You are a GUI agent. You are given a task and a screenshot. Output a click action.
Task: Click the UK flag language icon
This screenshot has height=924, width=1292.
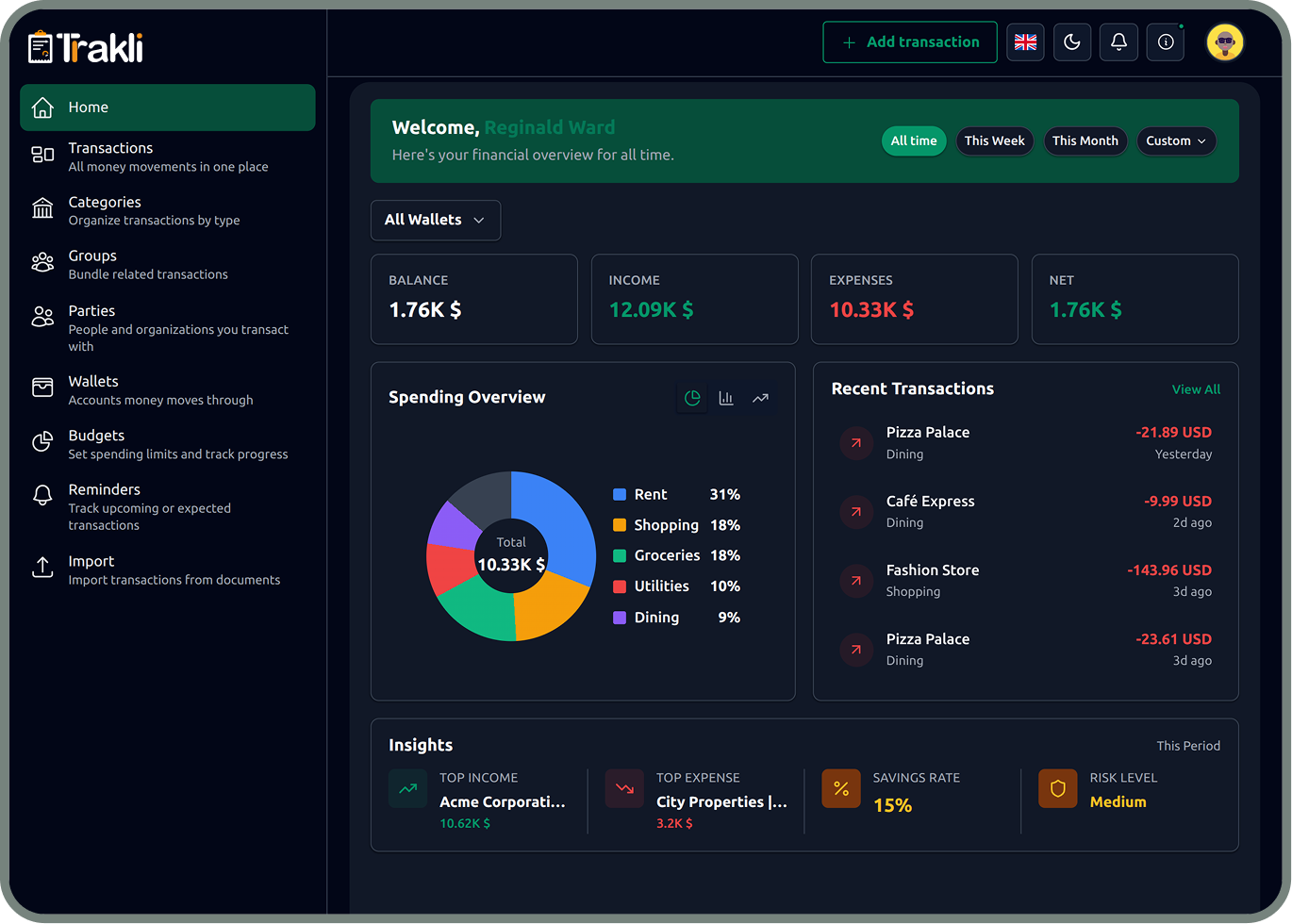(x=1025, y=42)
